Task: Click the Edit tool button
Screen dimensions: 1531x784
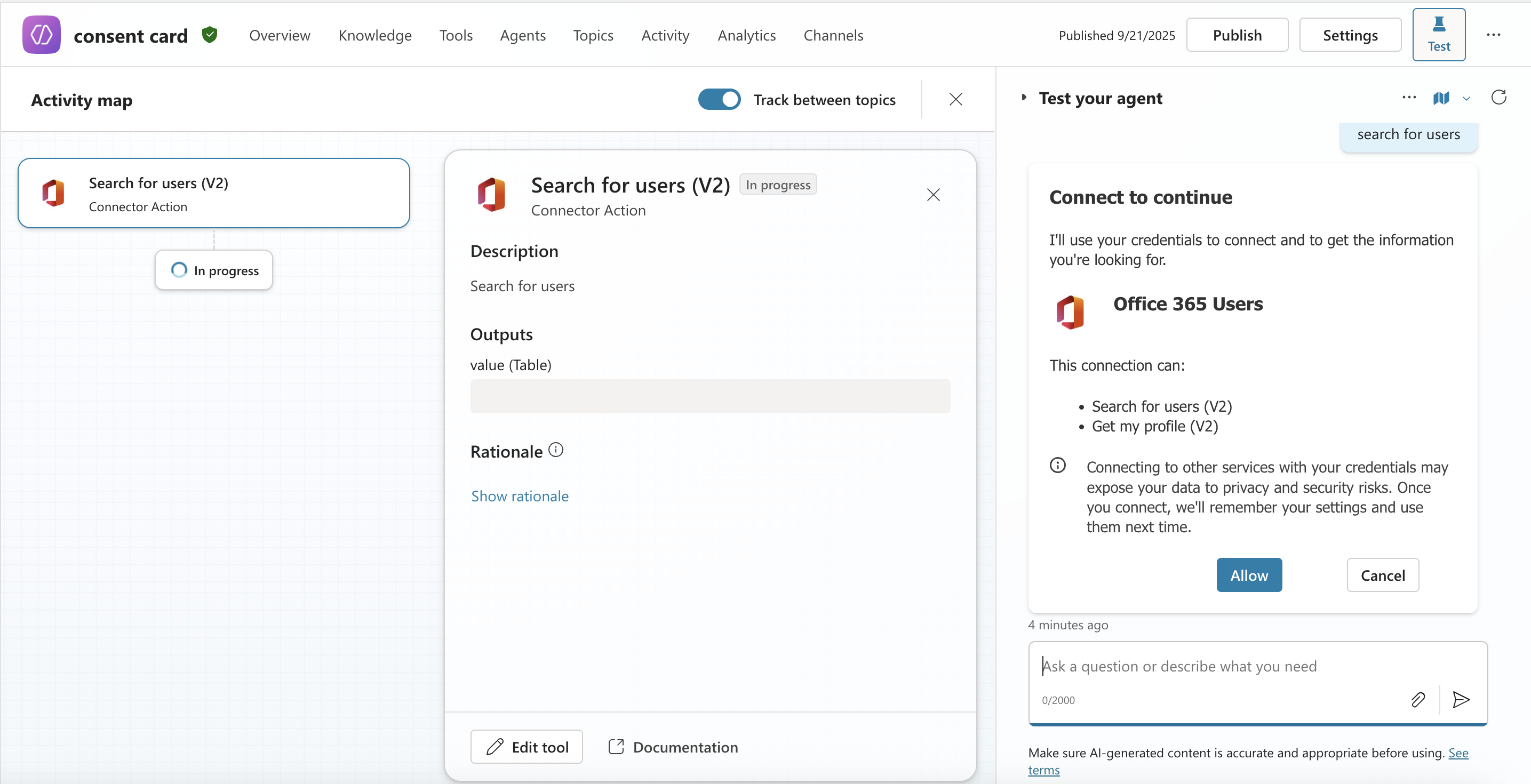Action: click(x=526, y=747)
